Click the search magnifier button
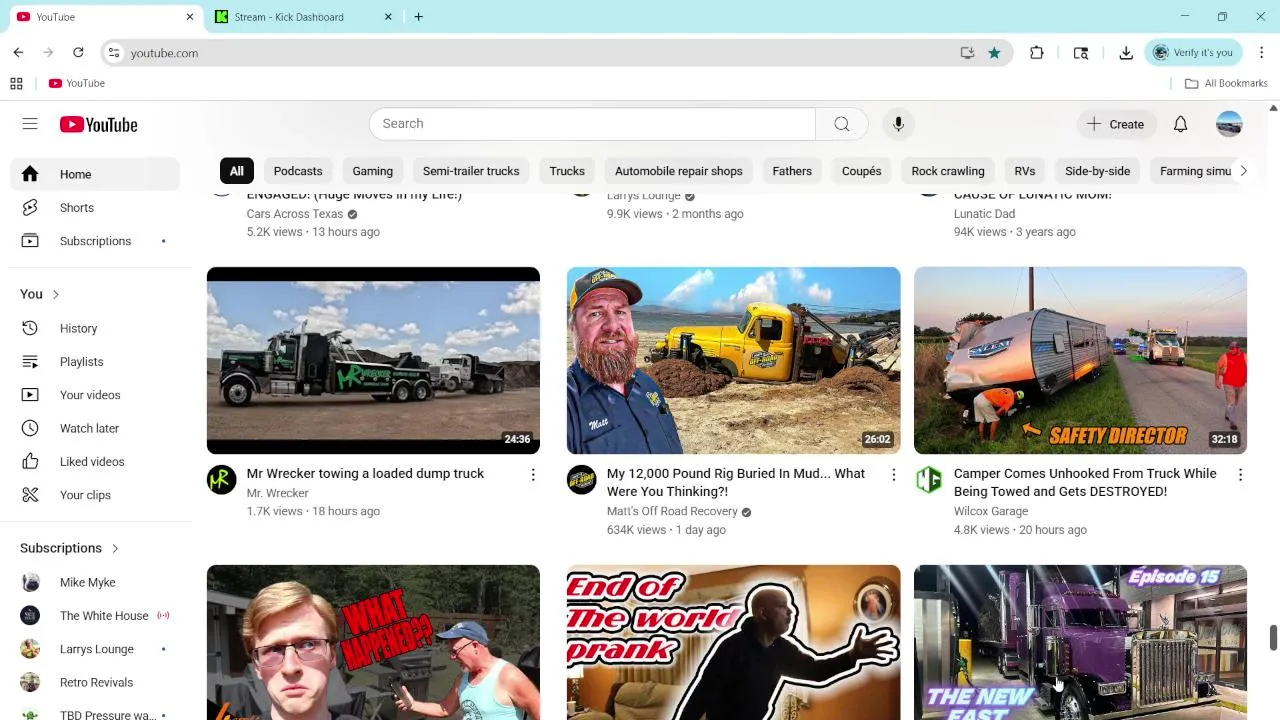 (x=842, y=124)
